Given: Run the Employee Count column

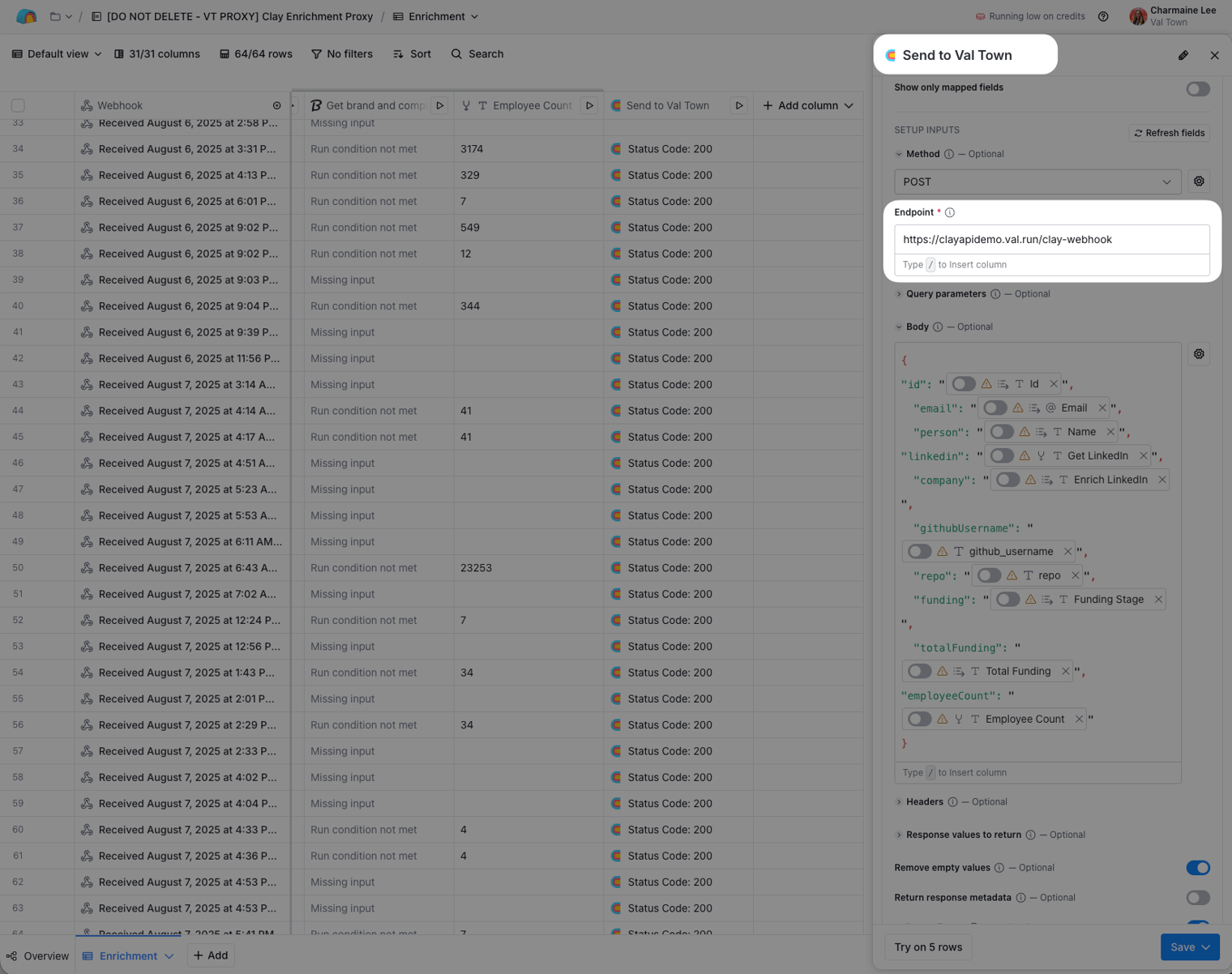Looking at the screenshot, I should (589, 105).
